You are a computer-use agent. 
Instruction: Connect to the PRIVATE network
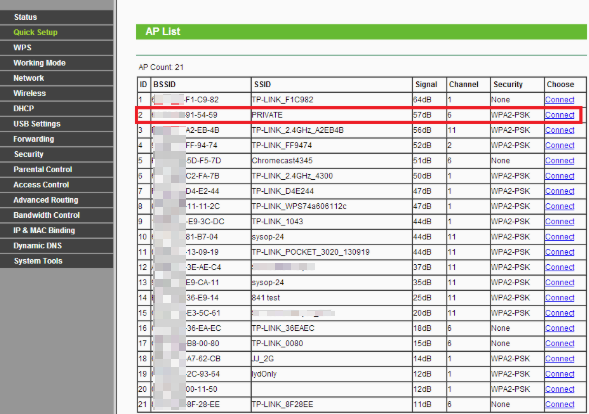tap(560, 115)
